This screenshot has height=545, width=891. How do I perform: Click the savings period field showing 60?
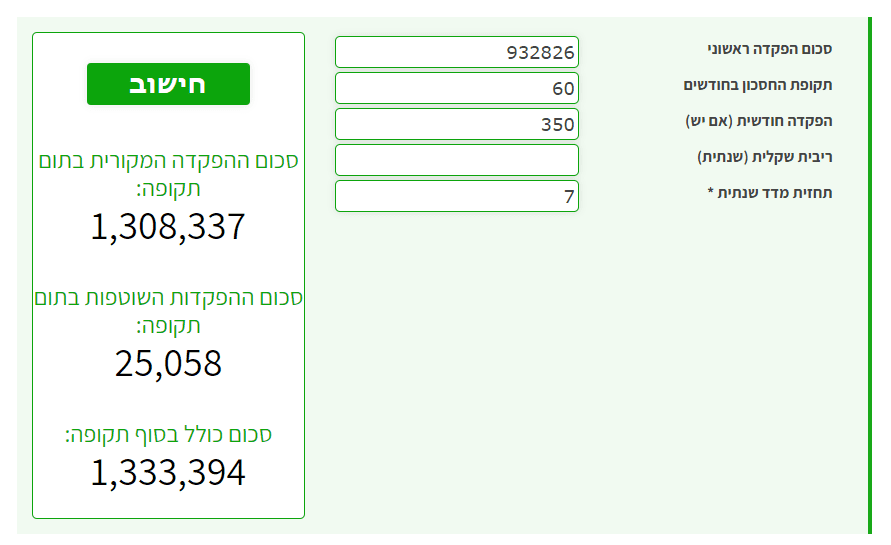pyautogui.click(x=456, y=88)
